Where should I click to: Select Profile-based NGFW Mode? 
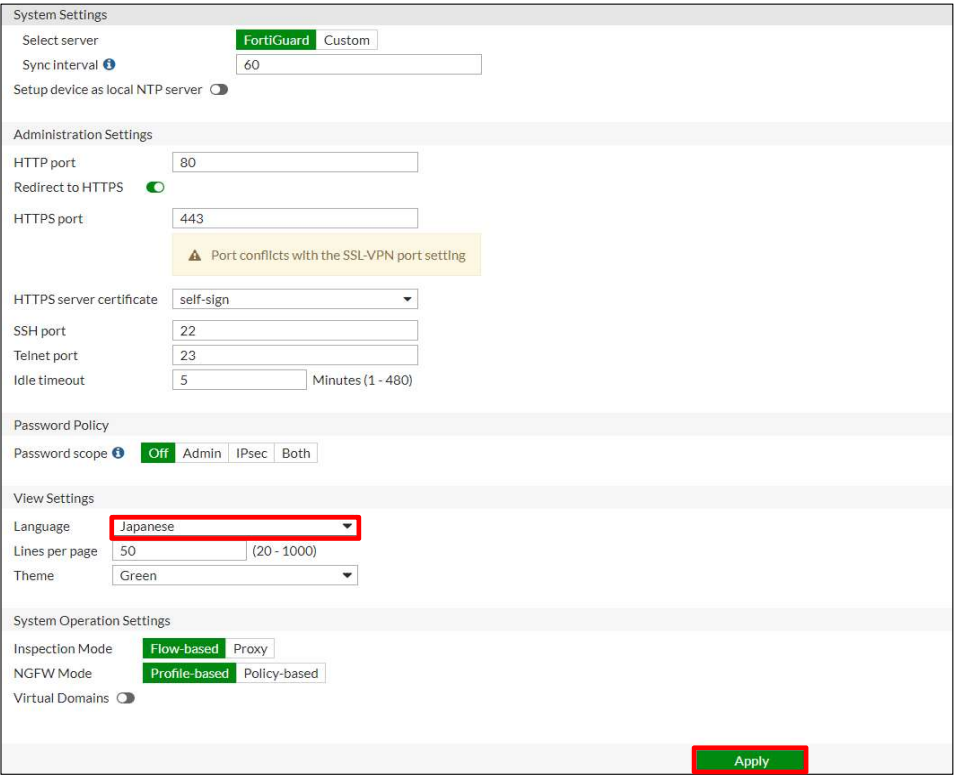tap(189, 673)
